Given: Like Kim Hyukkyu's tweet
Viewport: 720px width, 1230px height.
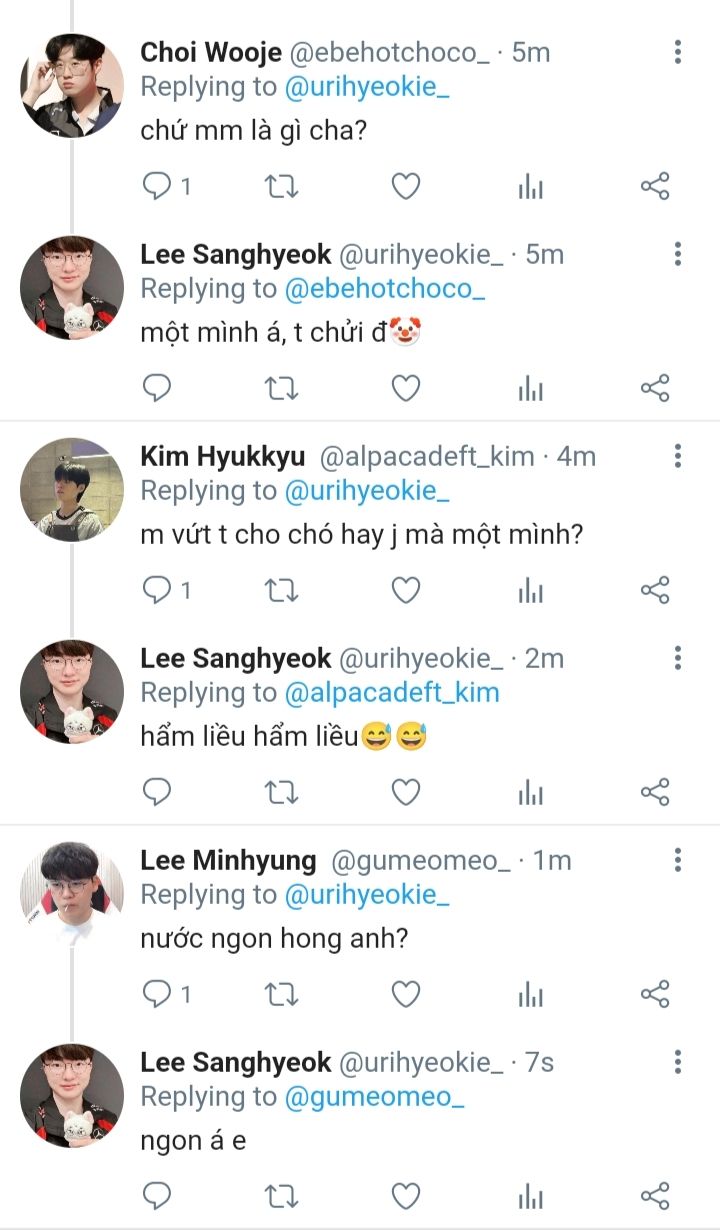Looking at the screenshot, I should coord(405,591).
